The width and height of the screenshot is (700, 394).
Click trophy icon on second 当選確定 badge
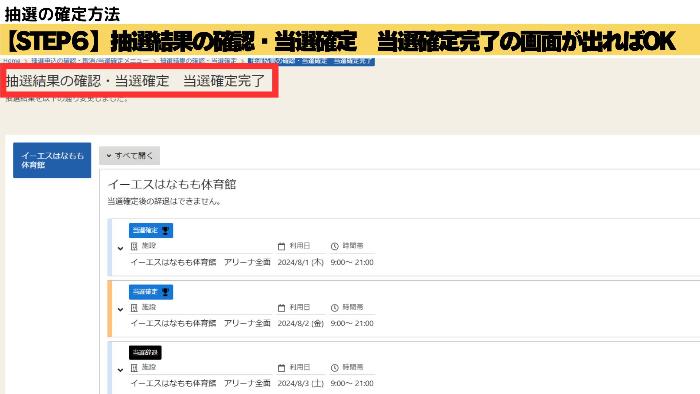pos(166,292)
